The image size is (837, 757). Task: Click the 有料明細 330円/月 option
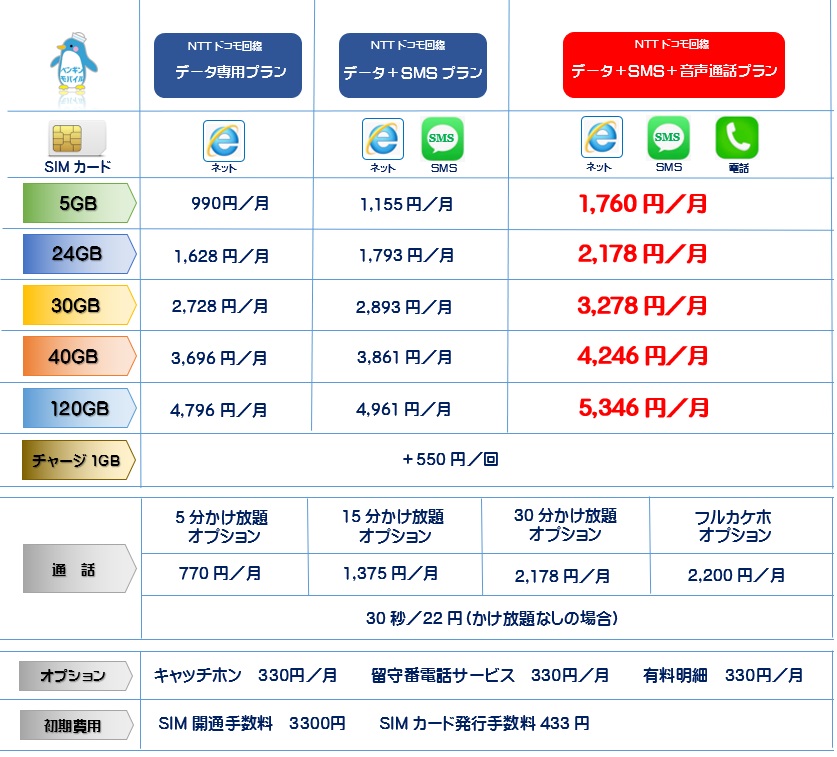tap(723, 675)
